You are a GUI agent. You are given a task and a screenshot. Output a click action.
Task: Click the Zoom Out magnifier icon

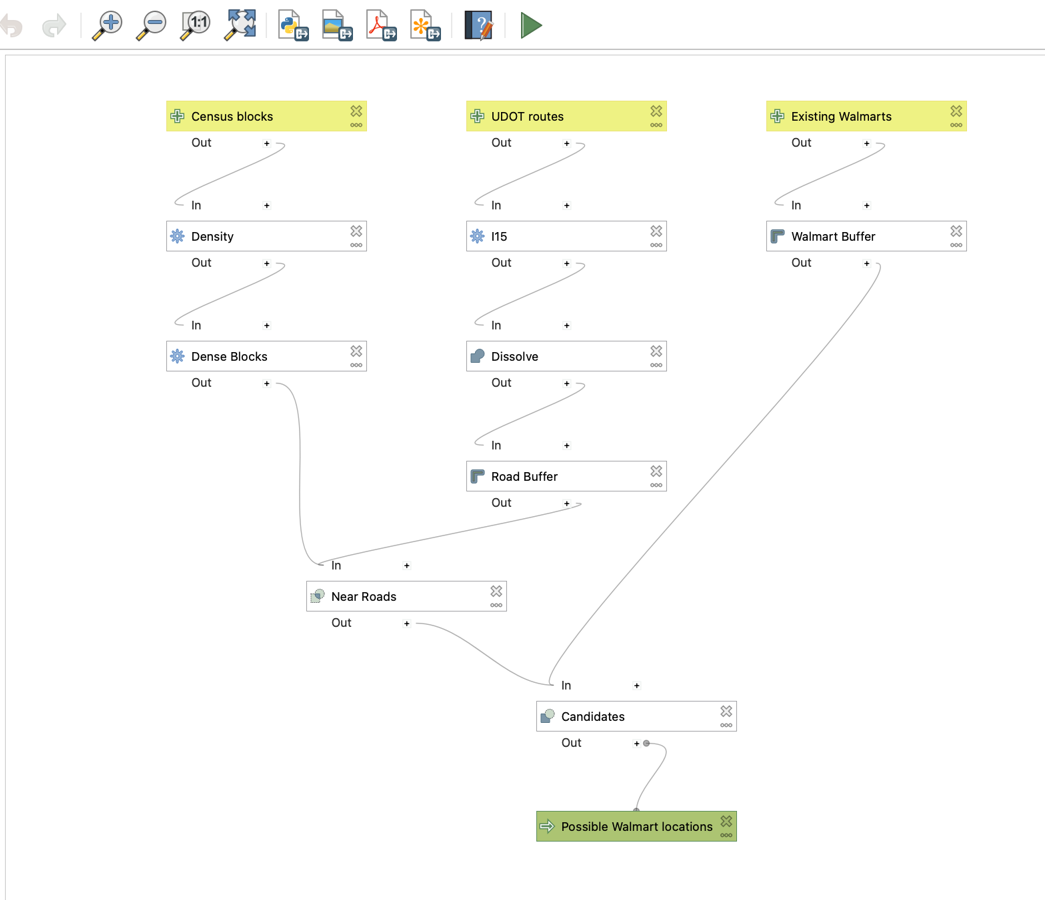pos(151,26)
